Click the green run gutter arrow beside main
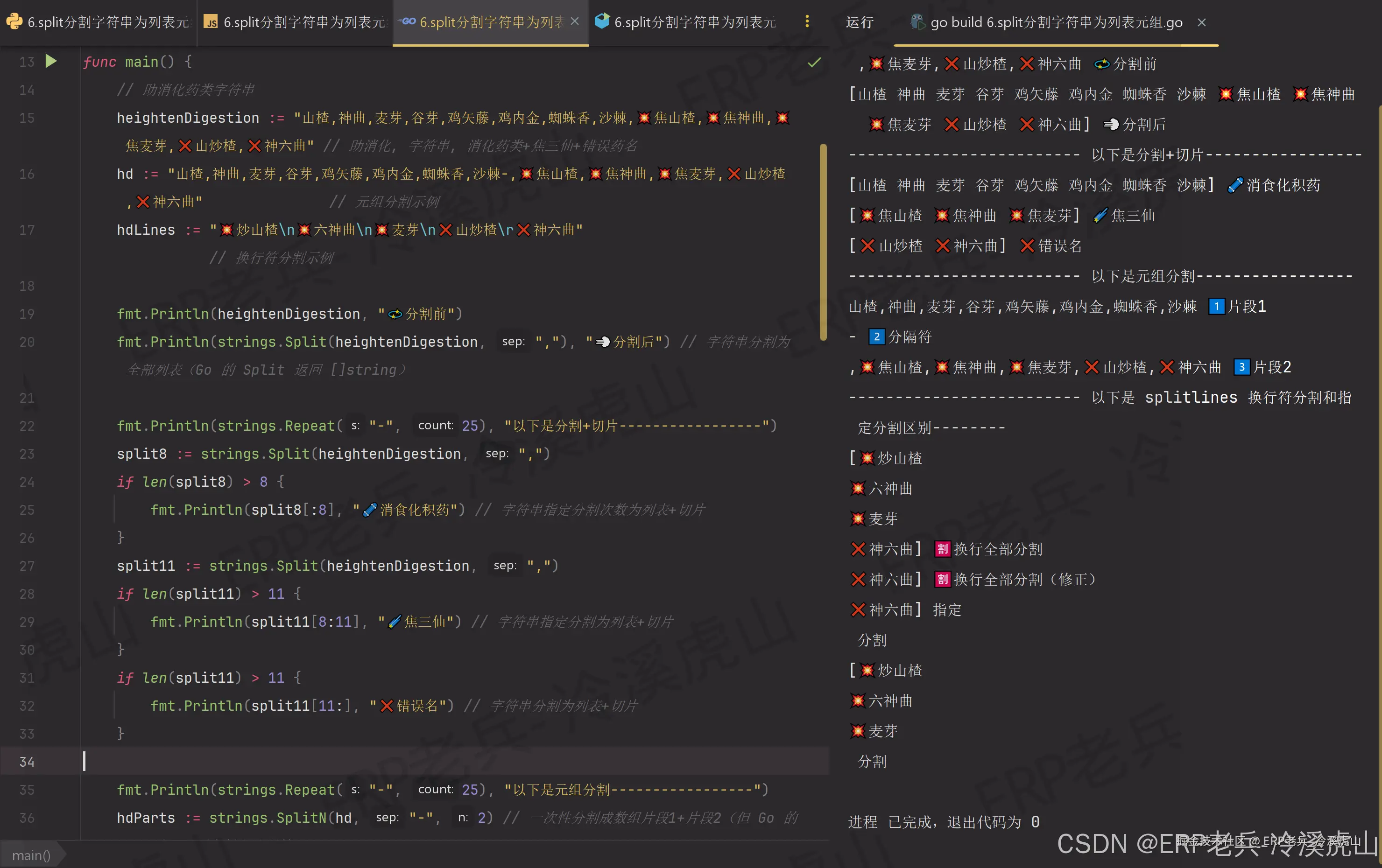Image resolution: width=1382 pixels, height=868 pixels. point(51,61)
